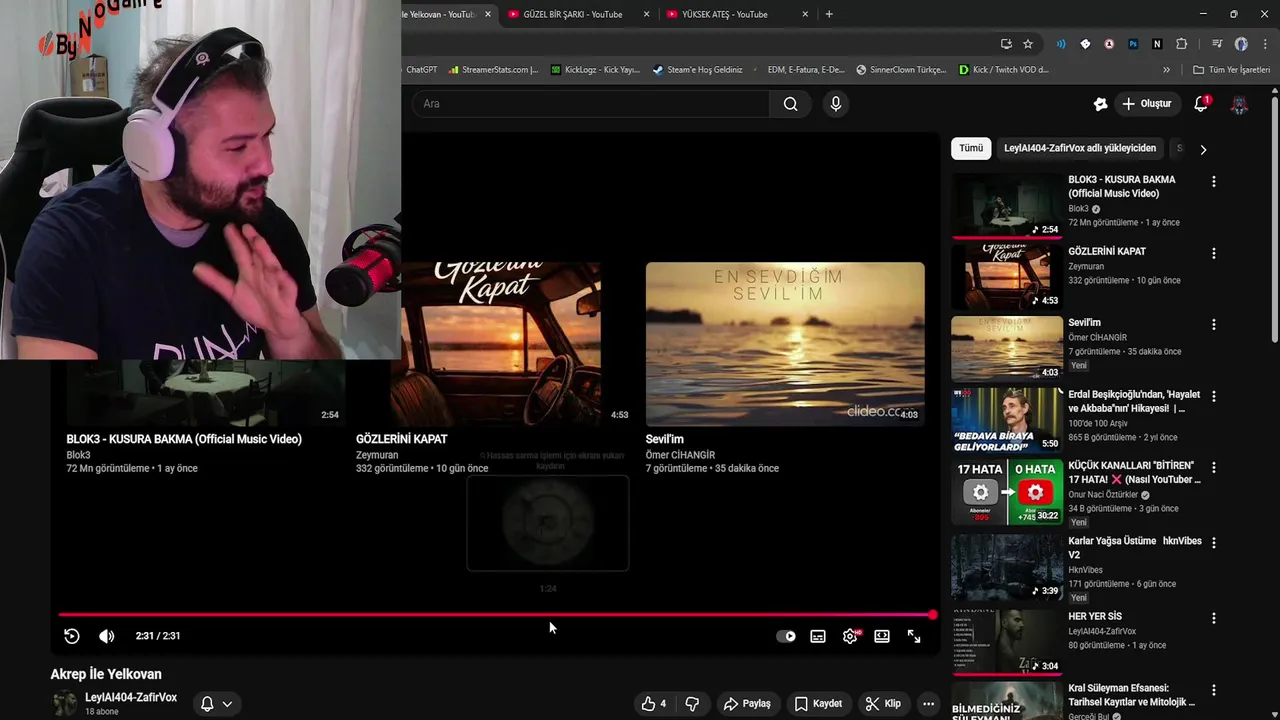Toggle subtitles button in player

[818, 636]
